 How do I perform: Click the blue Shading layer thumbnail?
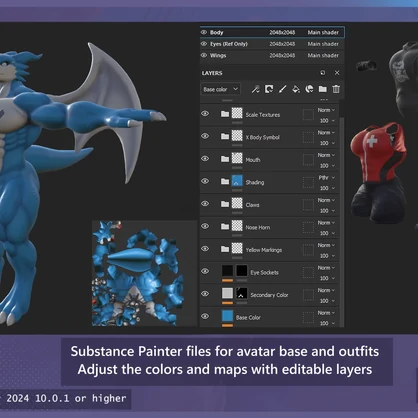coord(237,181)
